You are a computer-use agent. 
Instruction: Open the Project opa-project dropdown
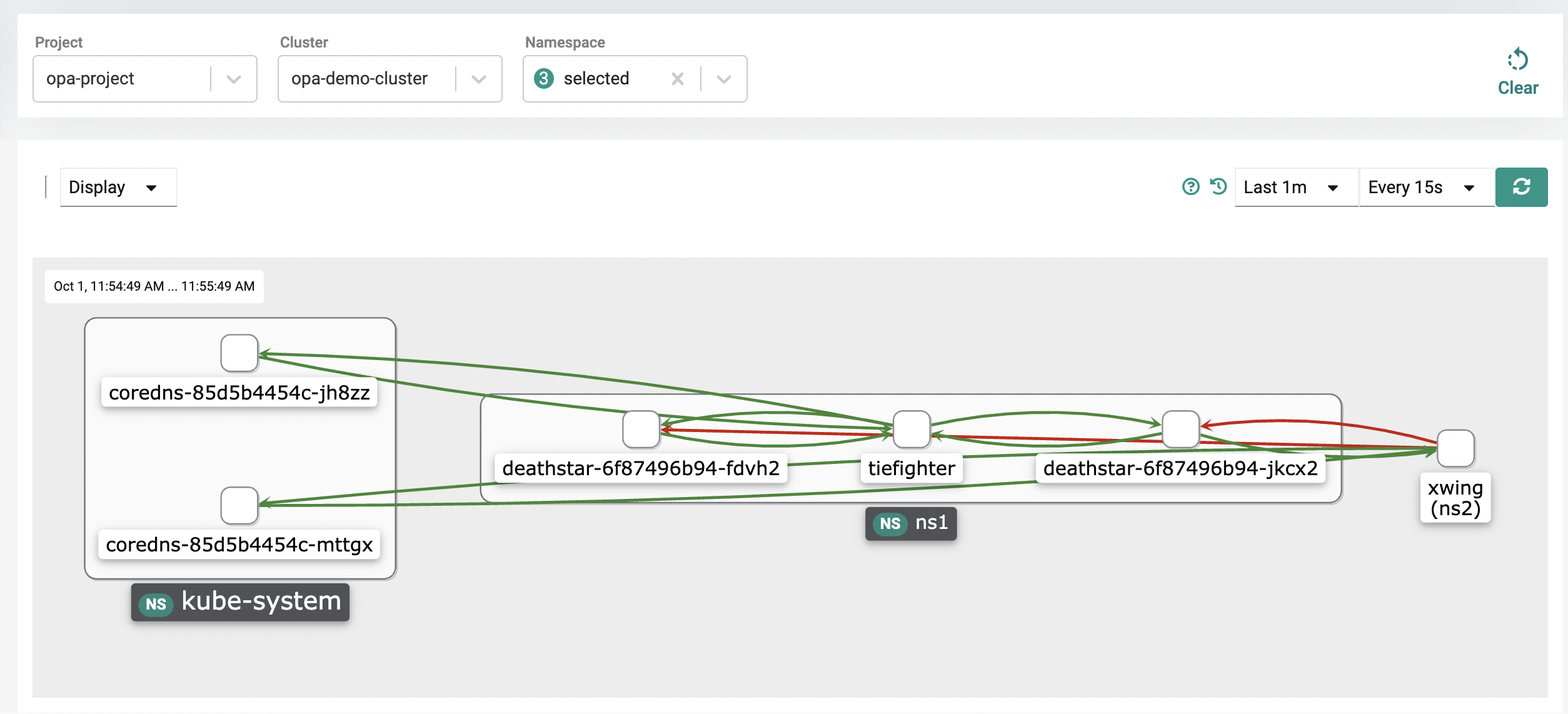pos(145,79)
